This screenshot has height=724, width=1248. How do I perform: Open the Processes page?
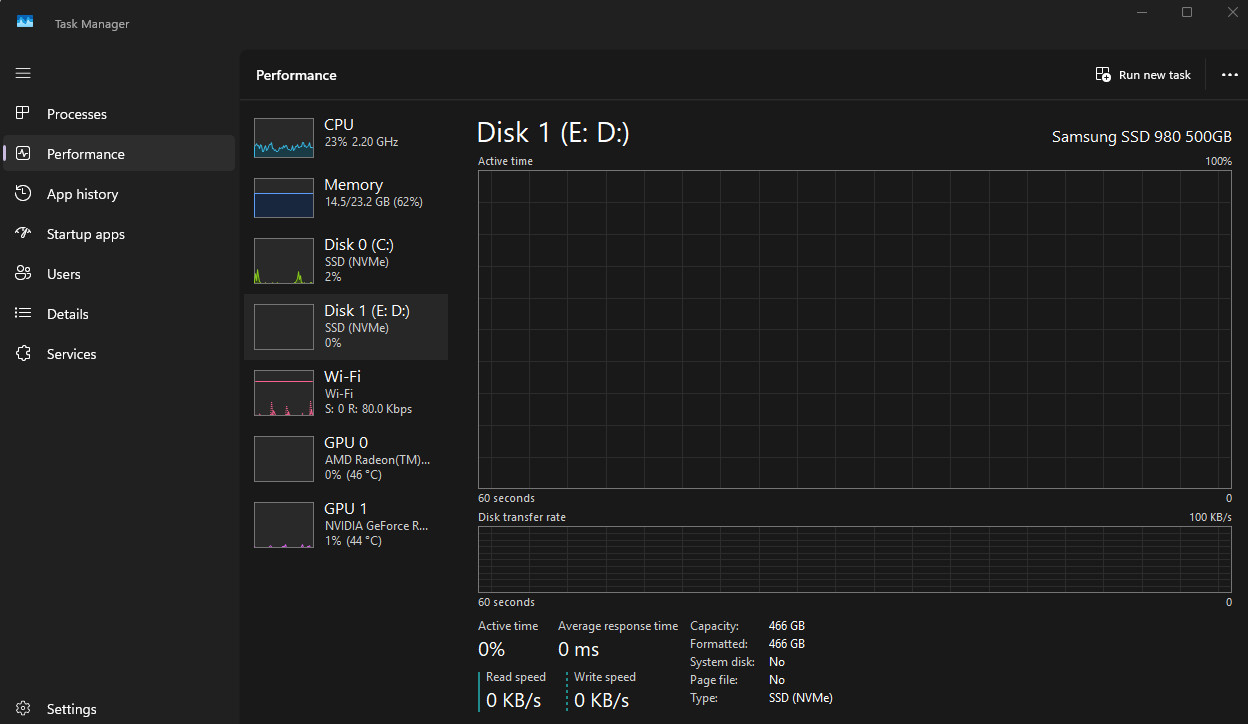[119, 114]
